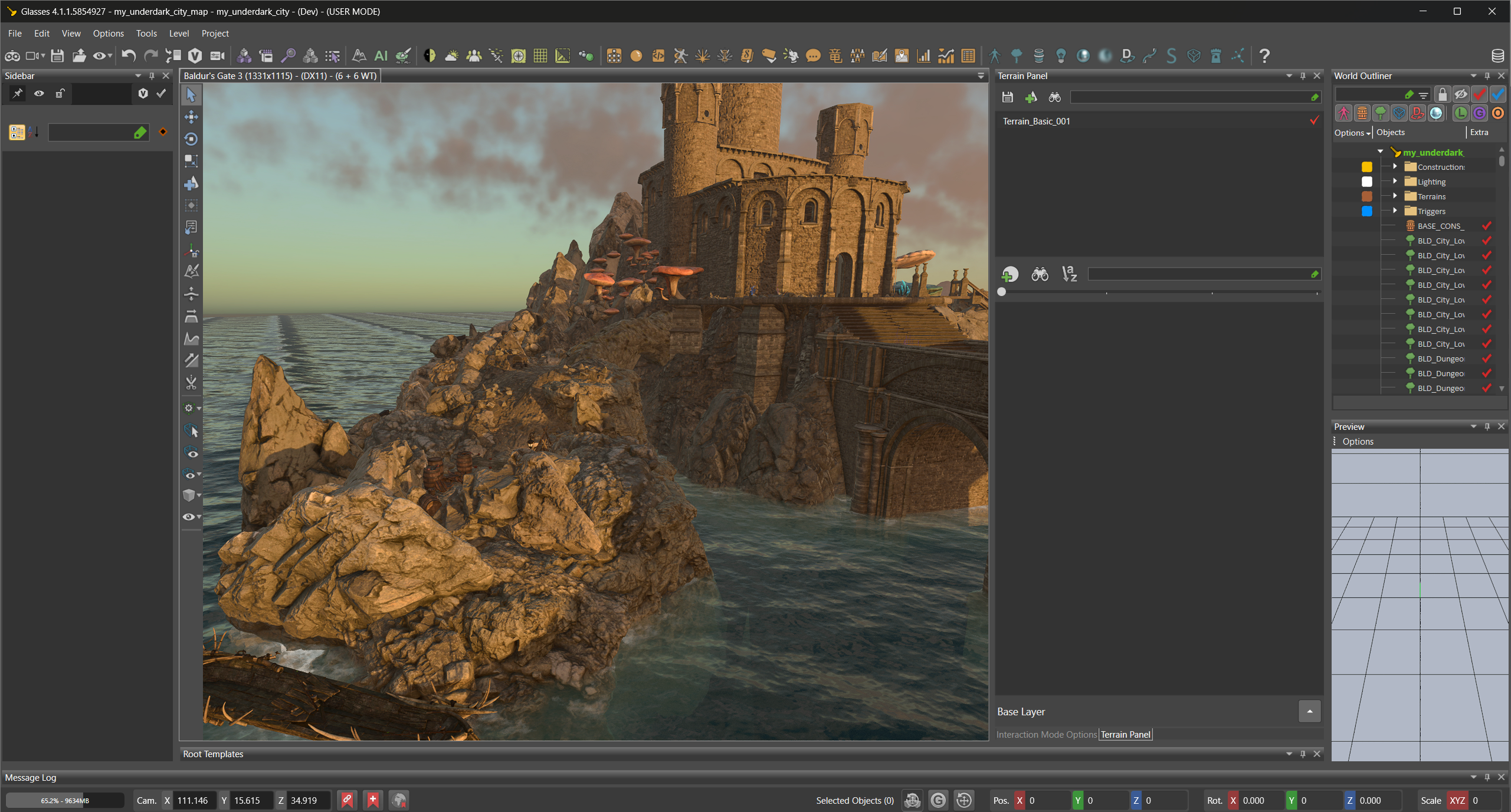Open the camera dropdown arrow in main toolbar
The height and width of the screenshot is (812, 1511).
(43, 56)
